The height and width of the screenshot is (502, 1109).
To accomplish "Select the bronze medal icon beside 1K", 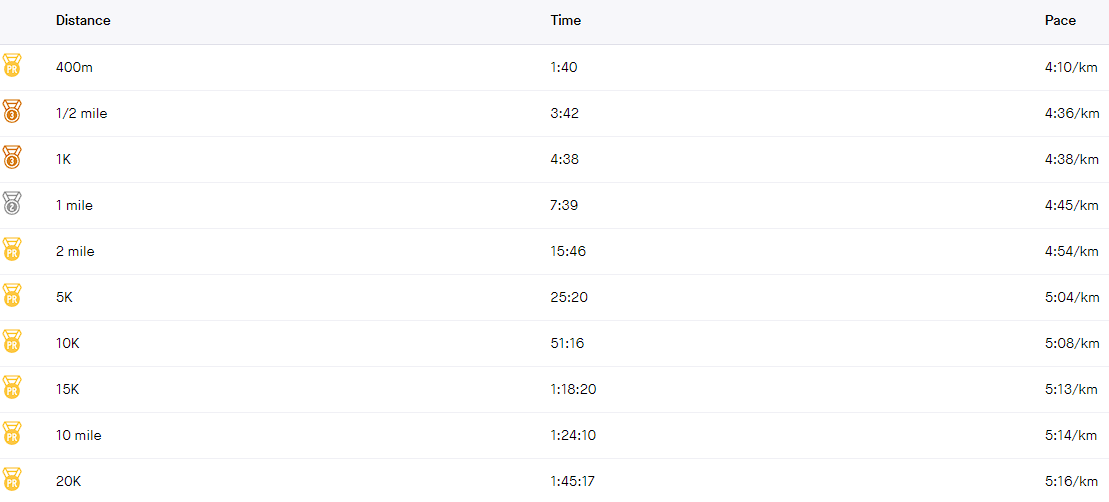I will [x=12, y=157].
